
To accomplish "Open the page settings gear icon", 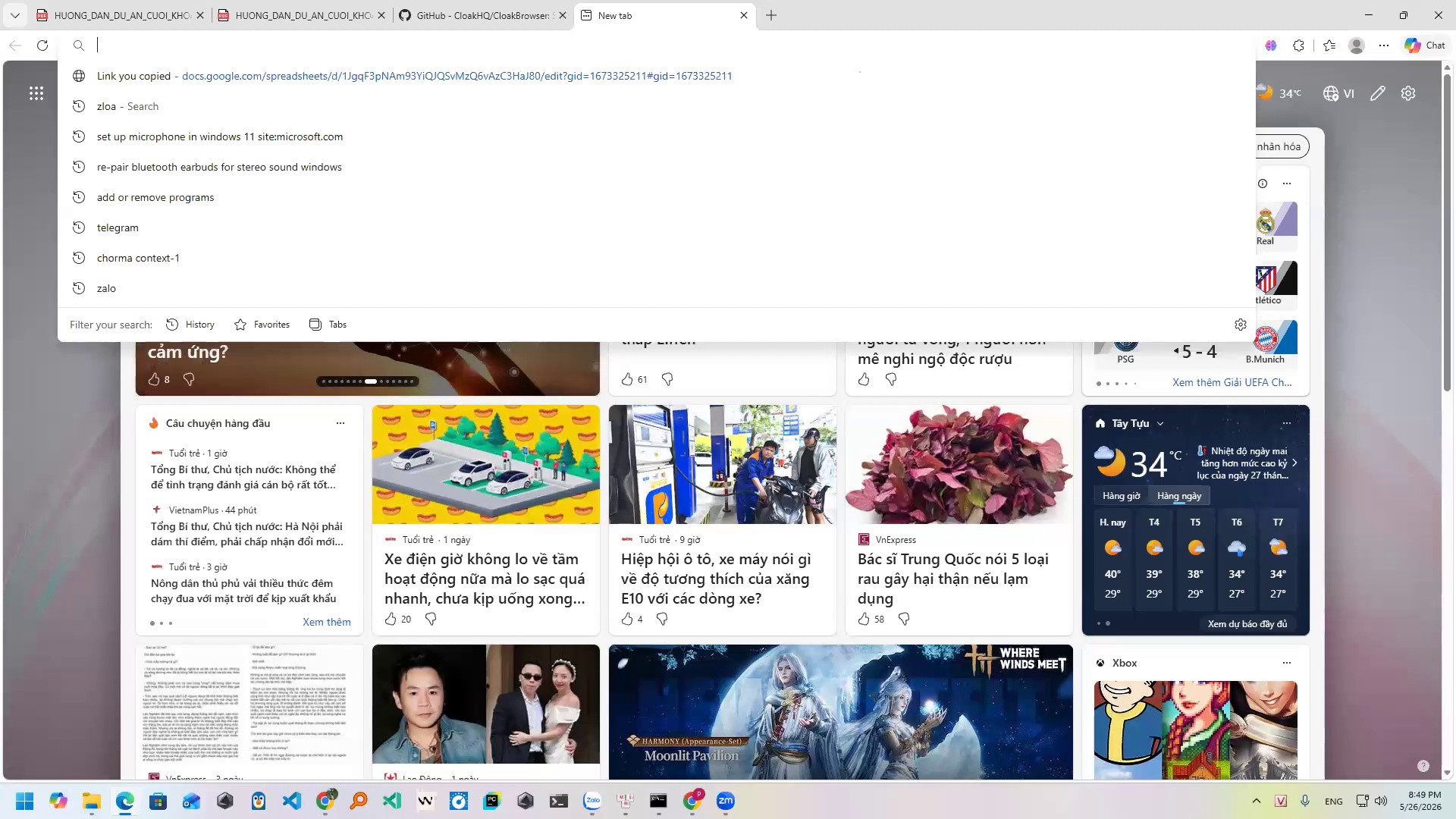I will coord(1408,93).
